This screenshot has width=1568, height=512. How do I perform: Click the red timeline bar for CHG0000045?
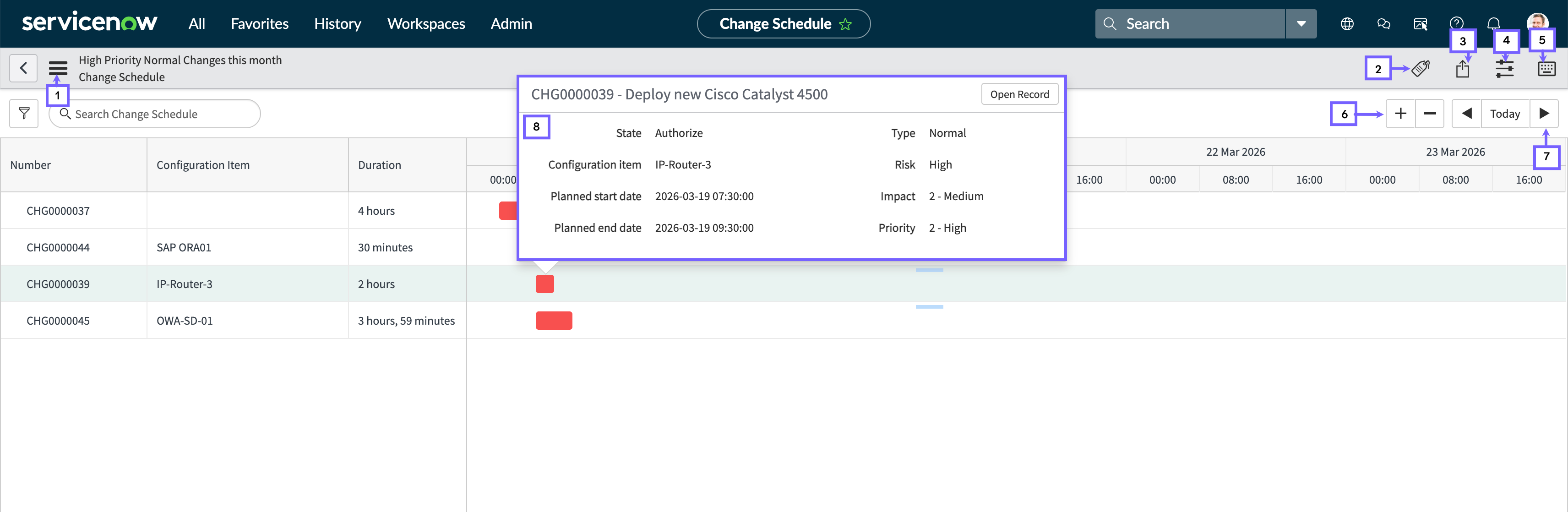[554, 320]
